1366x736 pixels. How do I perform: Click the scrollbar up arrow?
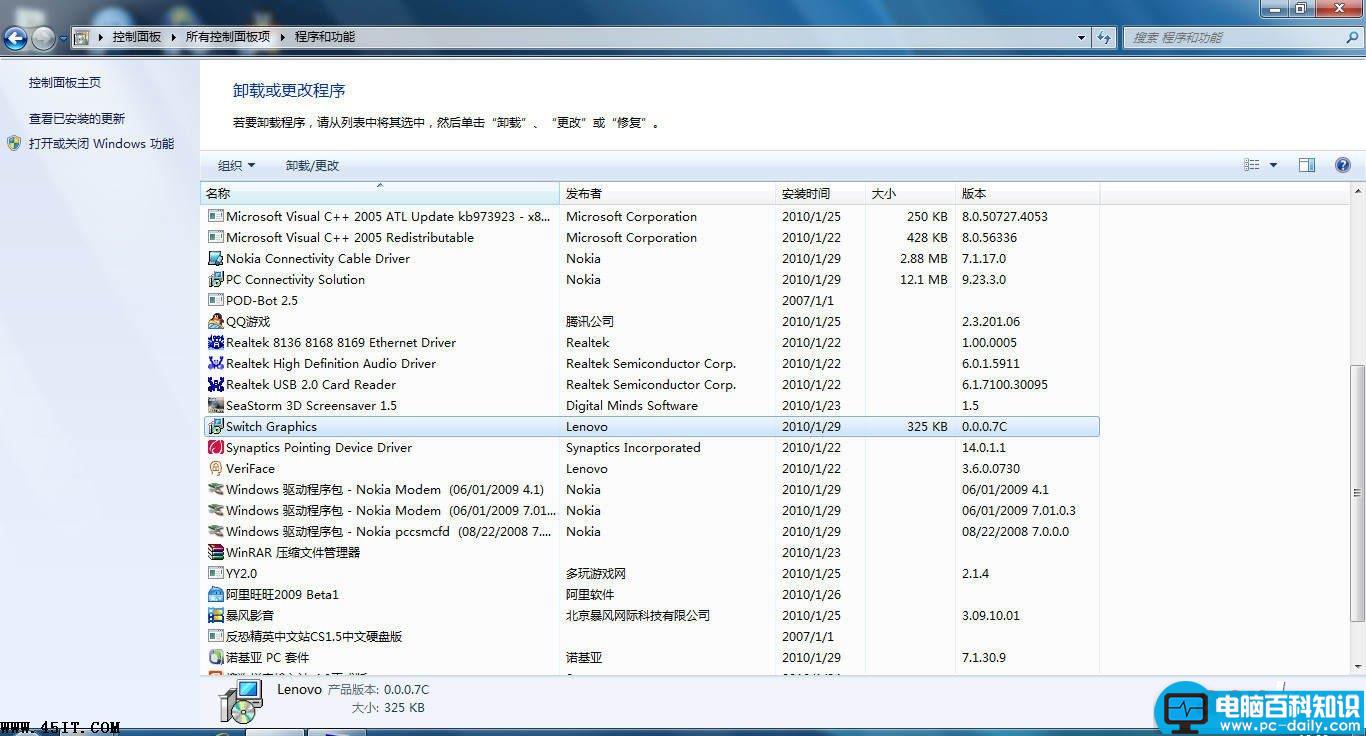point(1357,191)
